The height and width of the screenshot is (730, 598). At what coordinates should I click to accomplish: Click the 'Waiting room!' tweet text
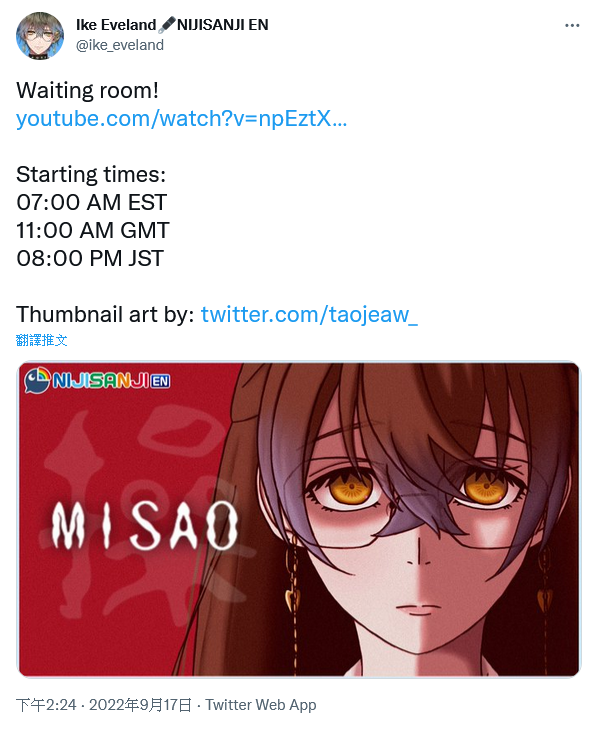(88, 90)
